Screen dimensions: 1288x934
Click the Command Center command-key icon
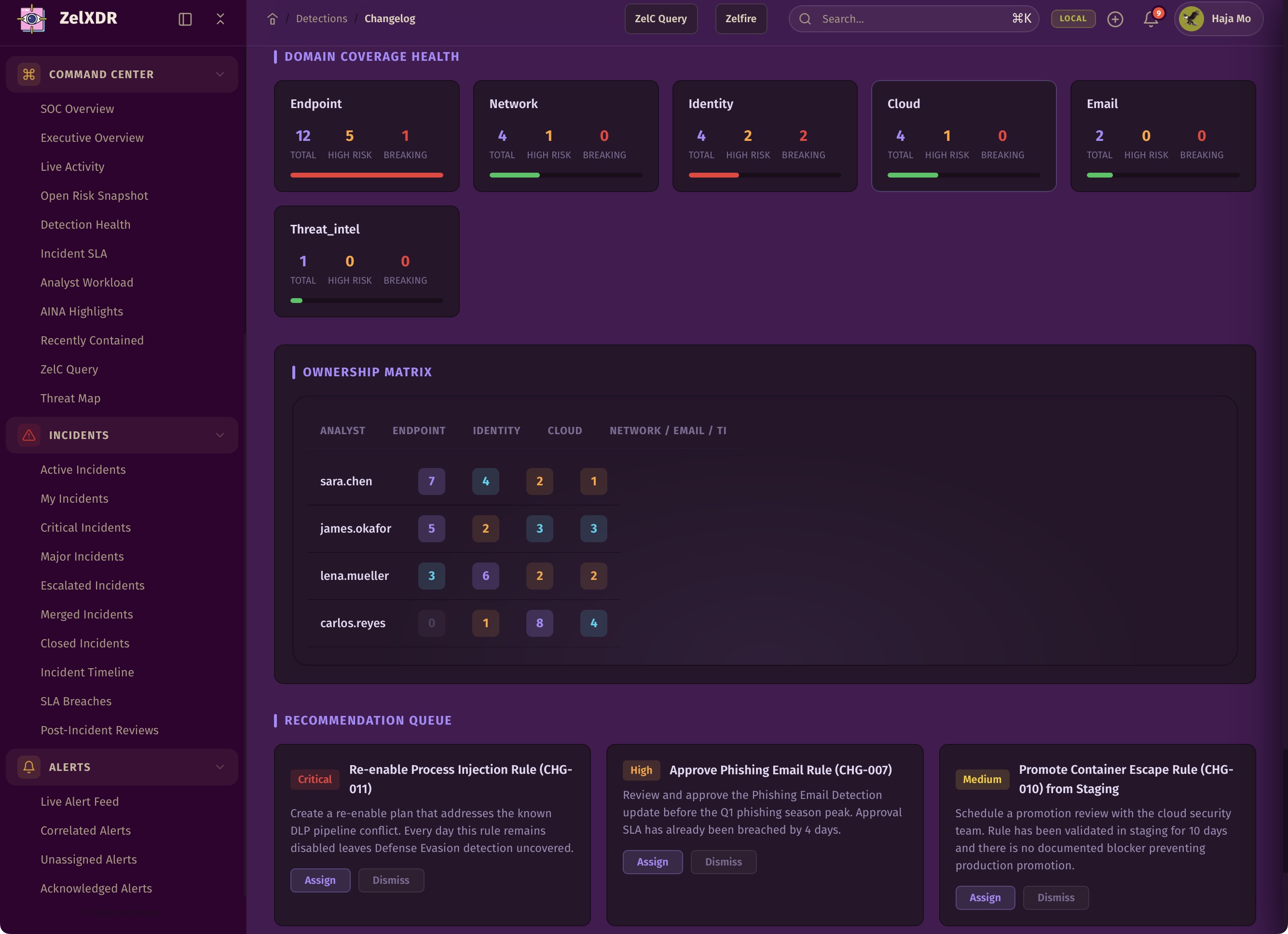coord(28,74)
